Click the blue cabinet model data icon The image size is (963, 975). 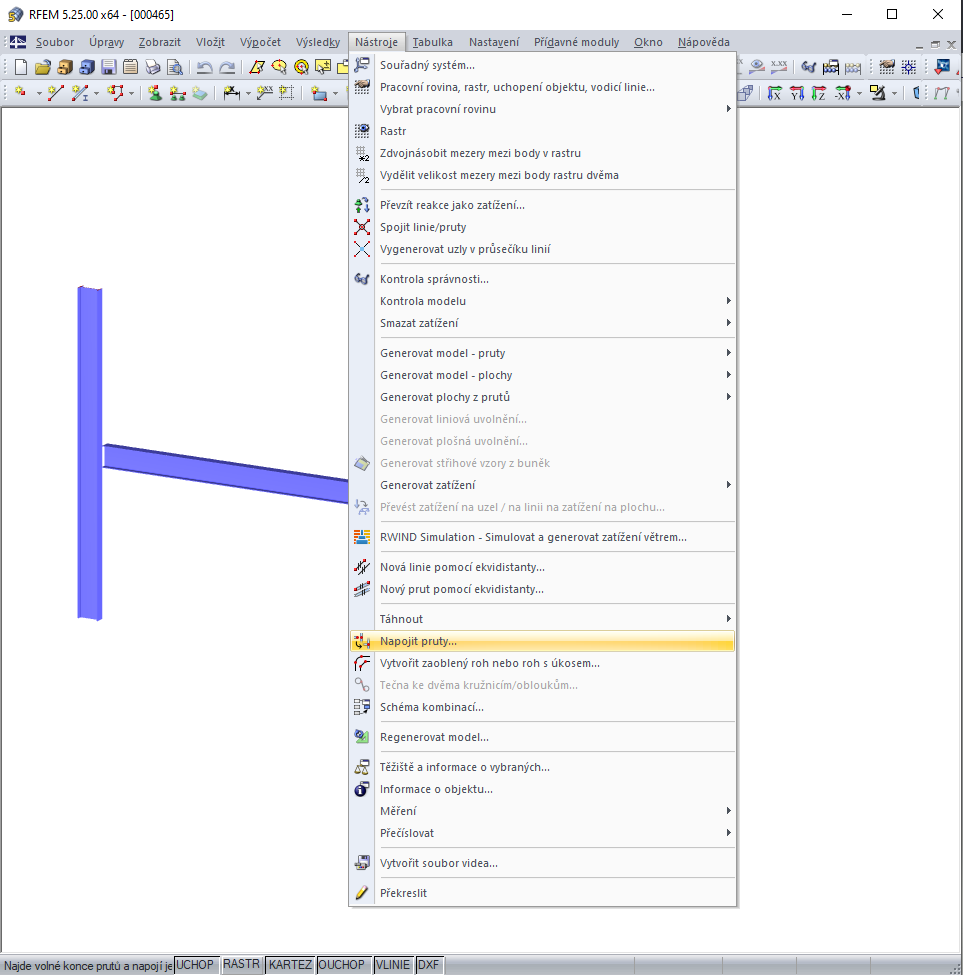(x=87, y=67)
